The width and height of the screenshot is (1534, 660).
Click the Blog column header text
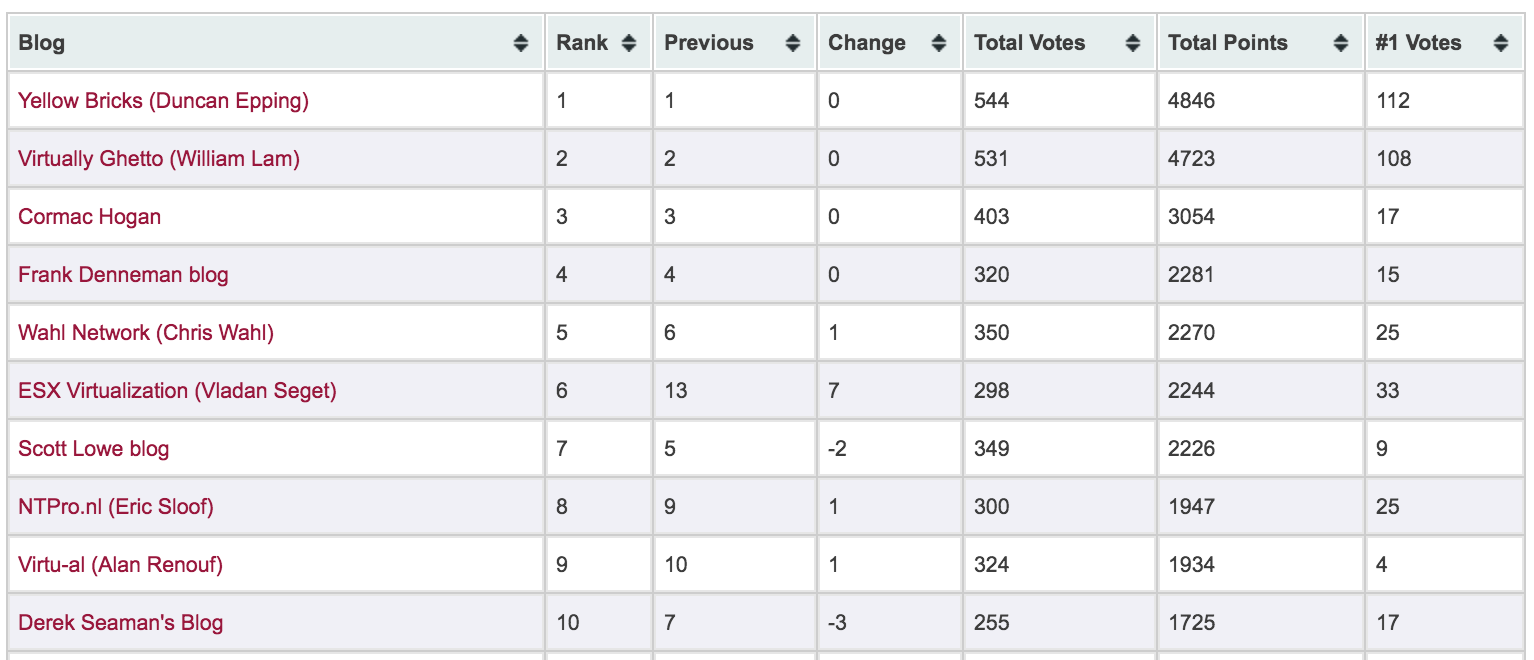42,43
